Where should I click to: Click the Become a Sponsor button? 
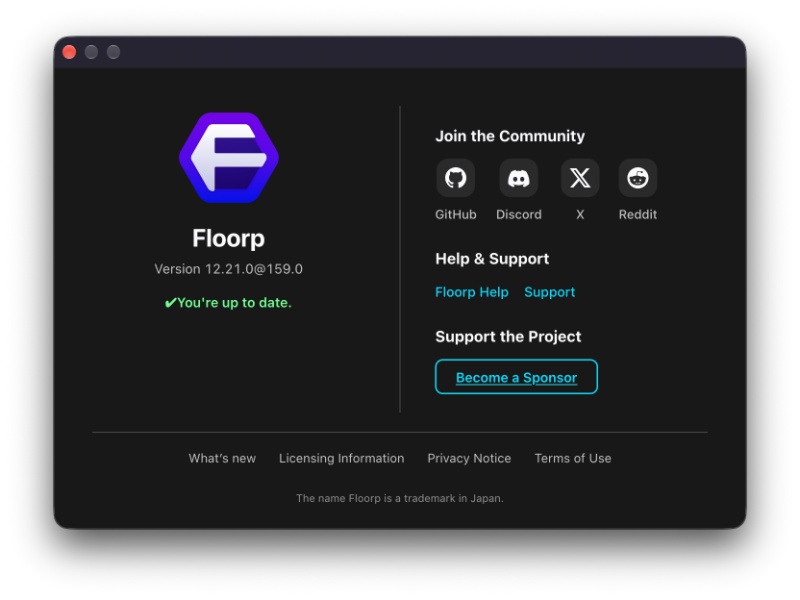(516, 377)
